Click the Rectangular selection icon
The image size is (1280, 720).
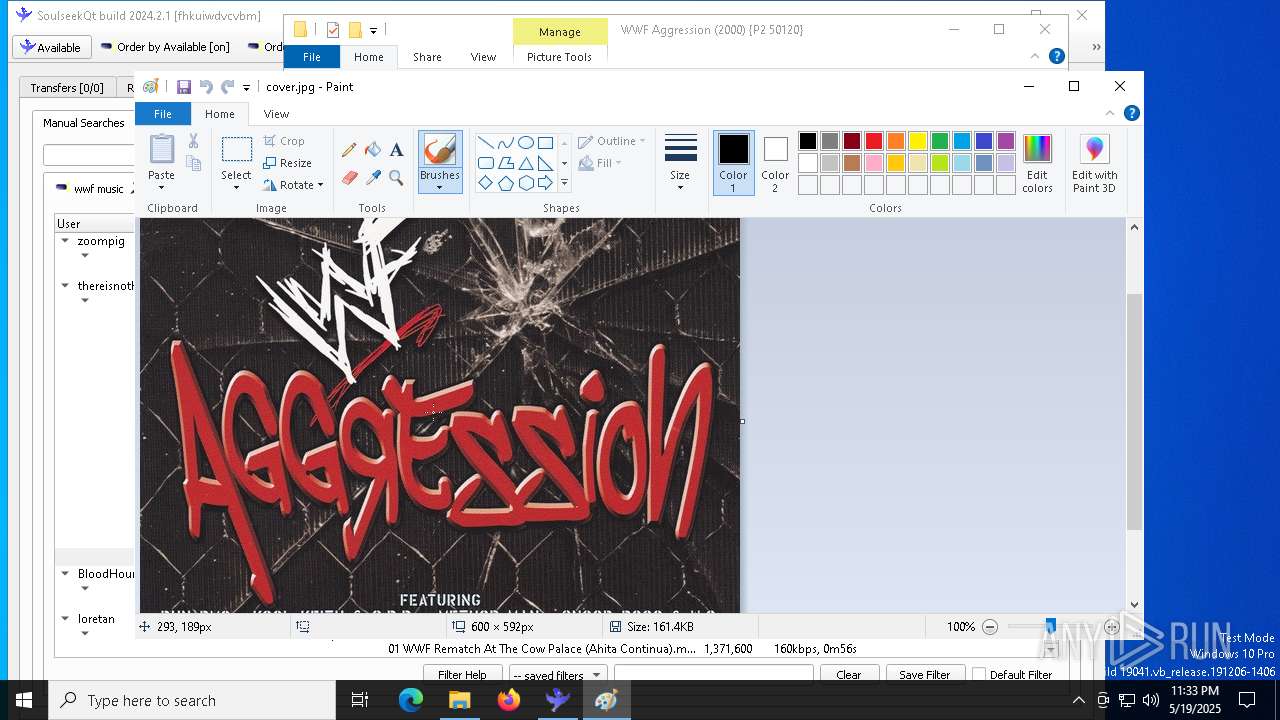[237, 150]
